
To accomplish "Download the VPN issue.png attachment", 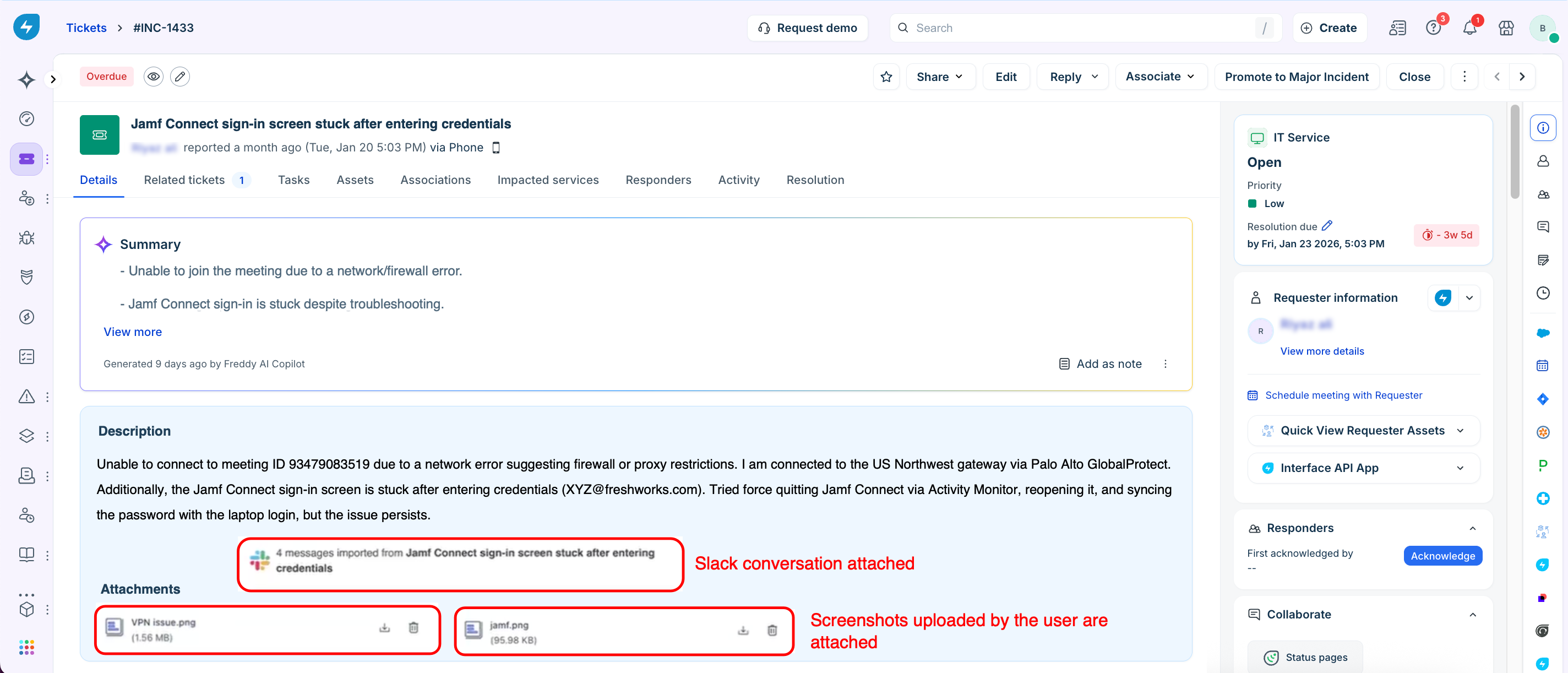I will pyautogui.click(x=384, y=628).
